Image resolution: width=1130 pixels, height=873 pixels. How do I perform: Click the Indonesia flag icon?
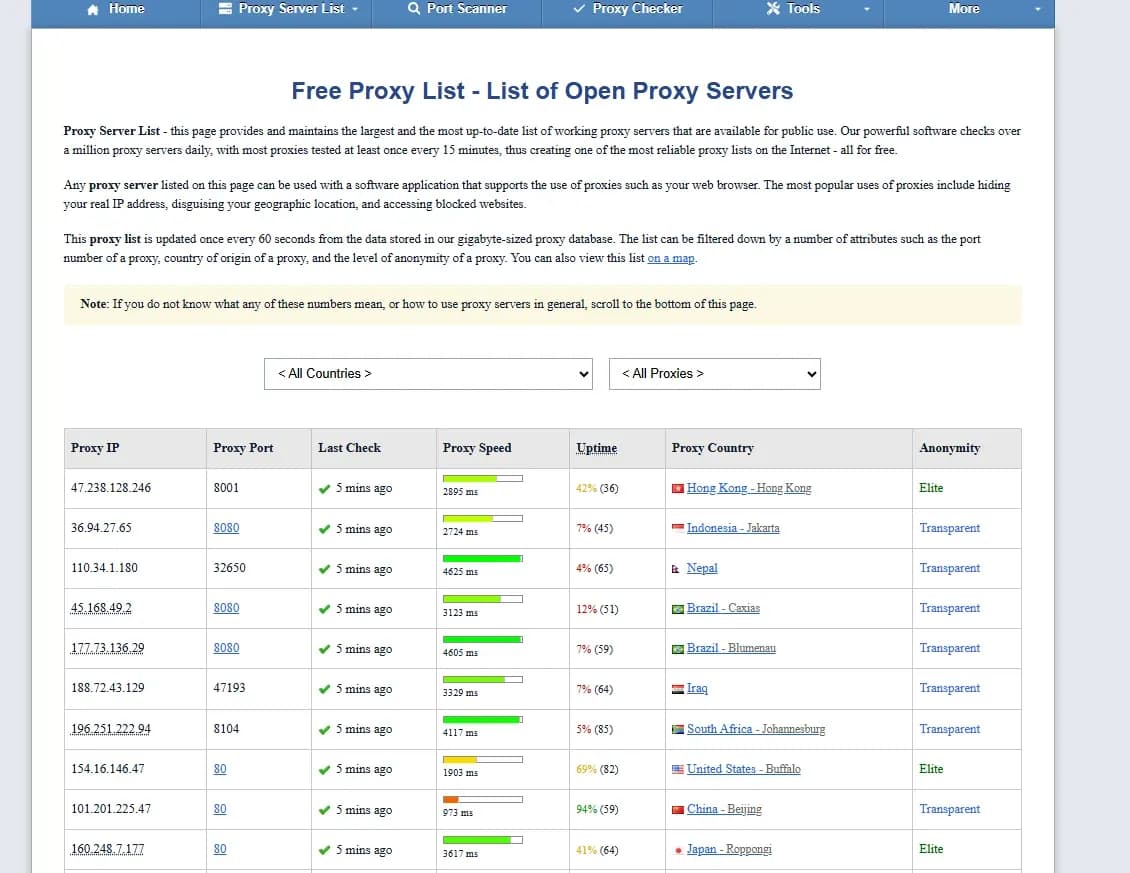pyautogui.click(x=678, y=528)
